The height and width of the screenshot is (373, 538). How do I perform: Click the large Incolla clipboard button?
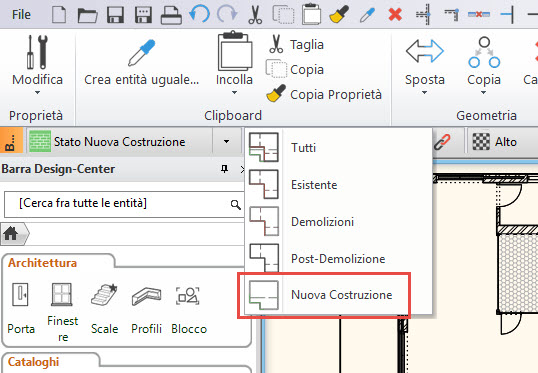coord(235,51)
